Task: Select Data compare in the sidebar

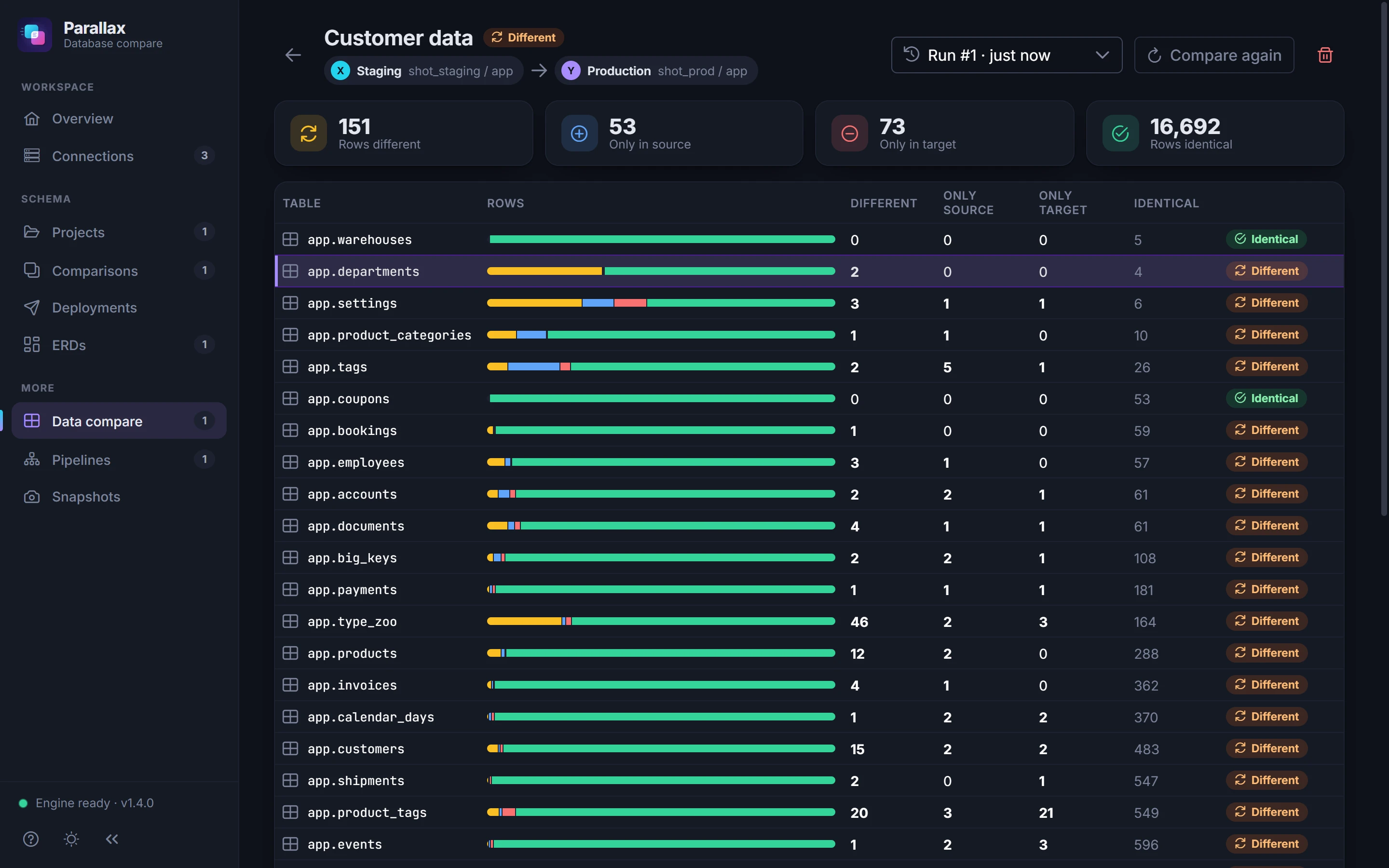Action: point(119,421)
